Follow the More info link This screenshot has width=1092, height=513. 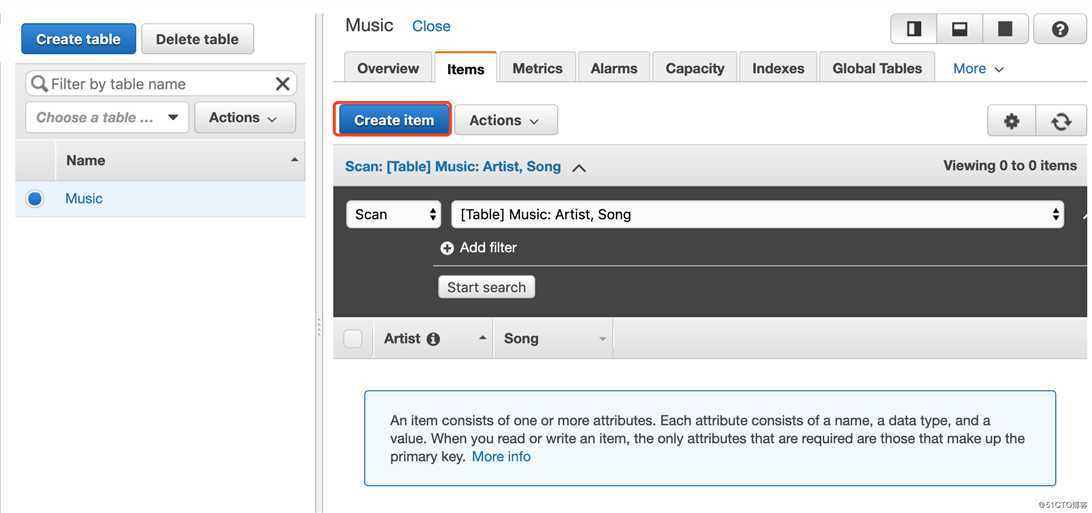[x=501, y=457]
